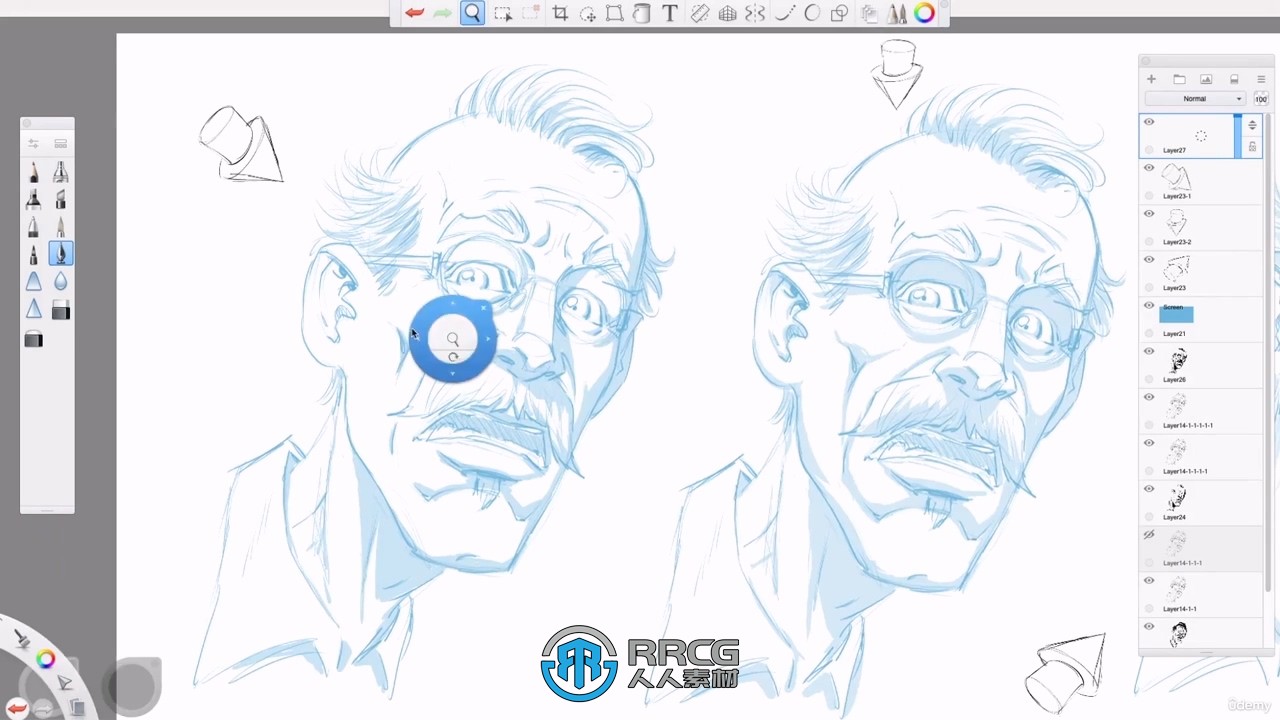The width and height of the screenshot is (1280, 720).
Task: Select the chisel tip pen brush
Action: coord(61,199)
